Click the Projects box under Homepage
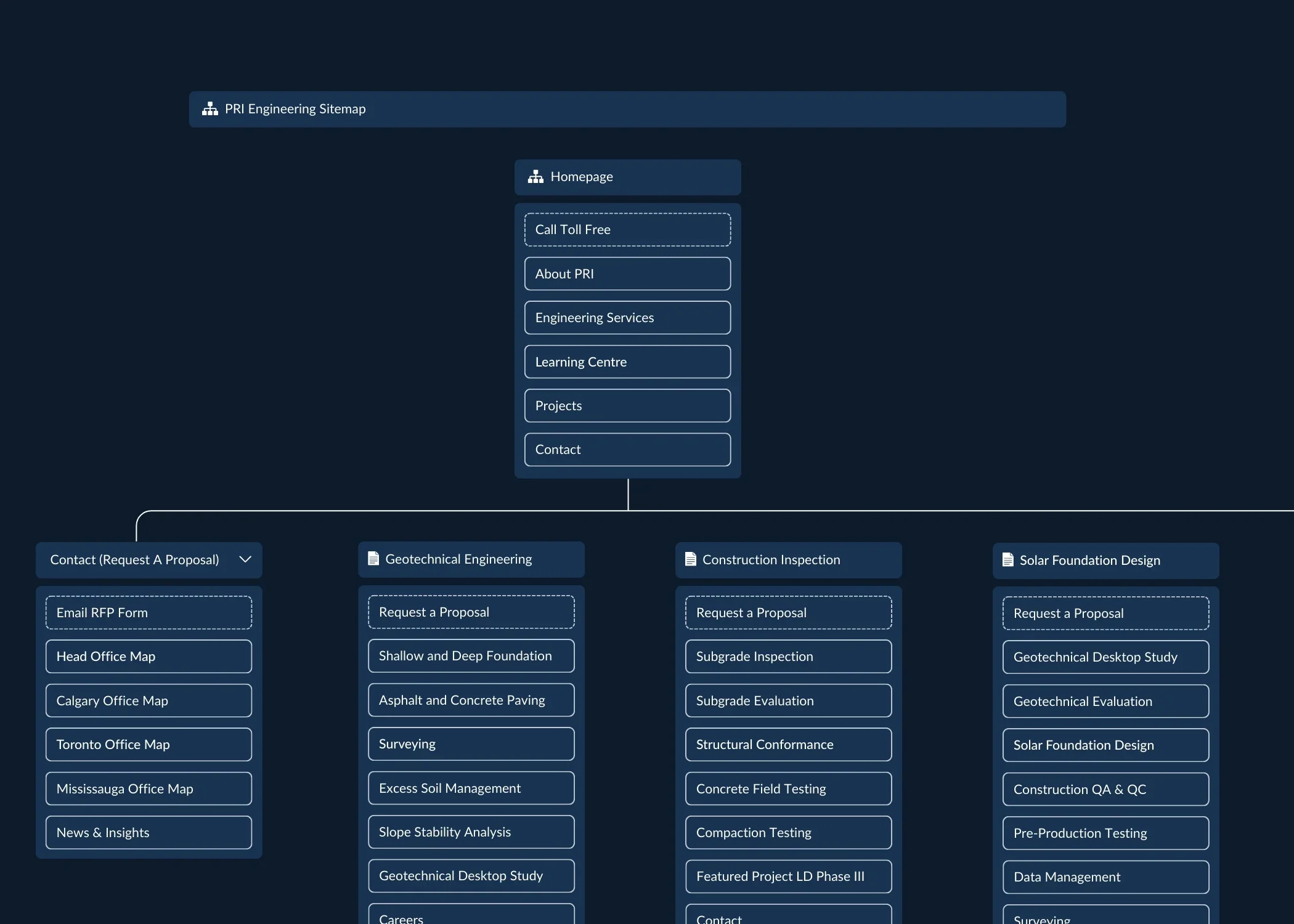Screen dimensions: 1294x924 pyautogui.click(x=627, y=405)
